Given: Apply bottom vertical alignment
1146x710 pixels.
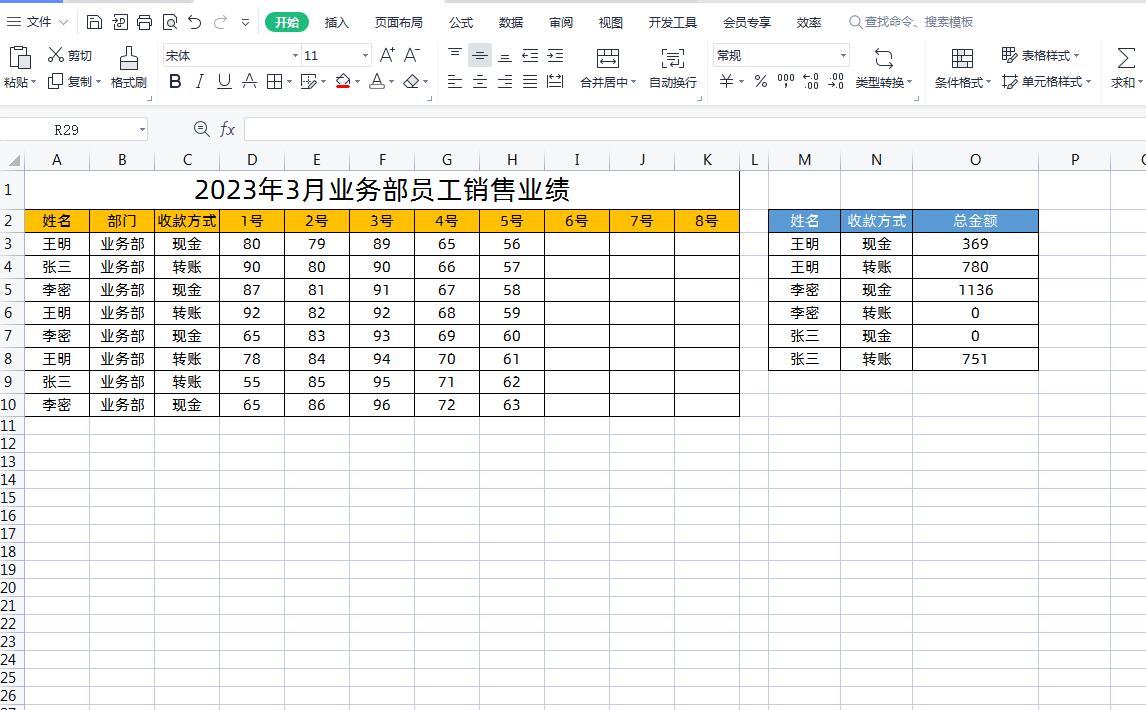Looking at the screenshot, I should pos(504,55).
